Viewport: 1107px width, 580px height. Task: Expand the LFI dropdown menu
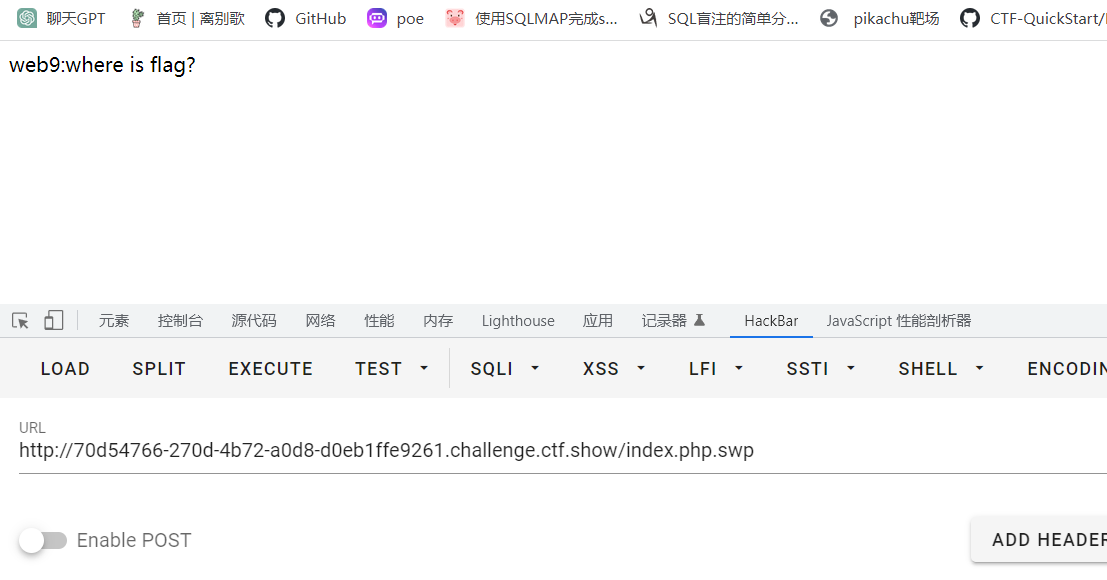coord(716,369)
